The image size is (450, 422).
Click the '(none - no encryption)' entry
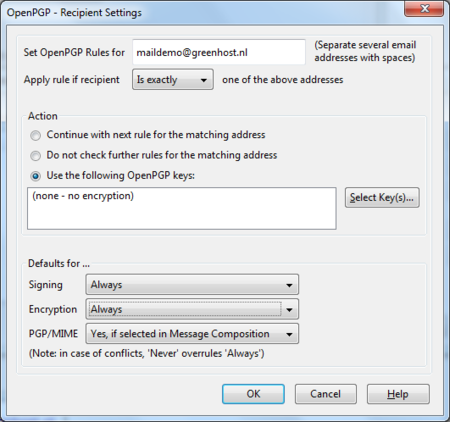[x=83, y=196]
